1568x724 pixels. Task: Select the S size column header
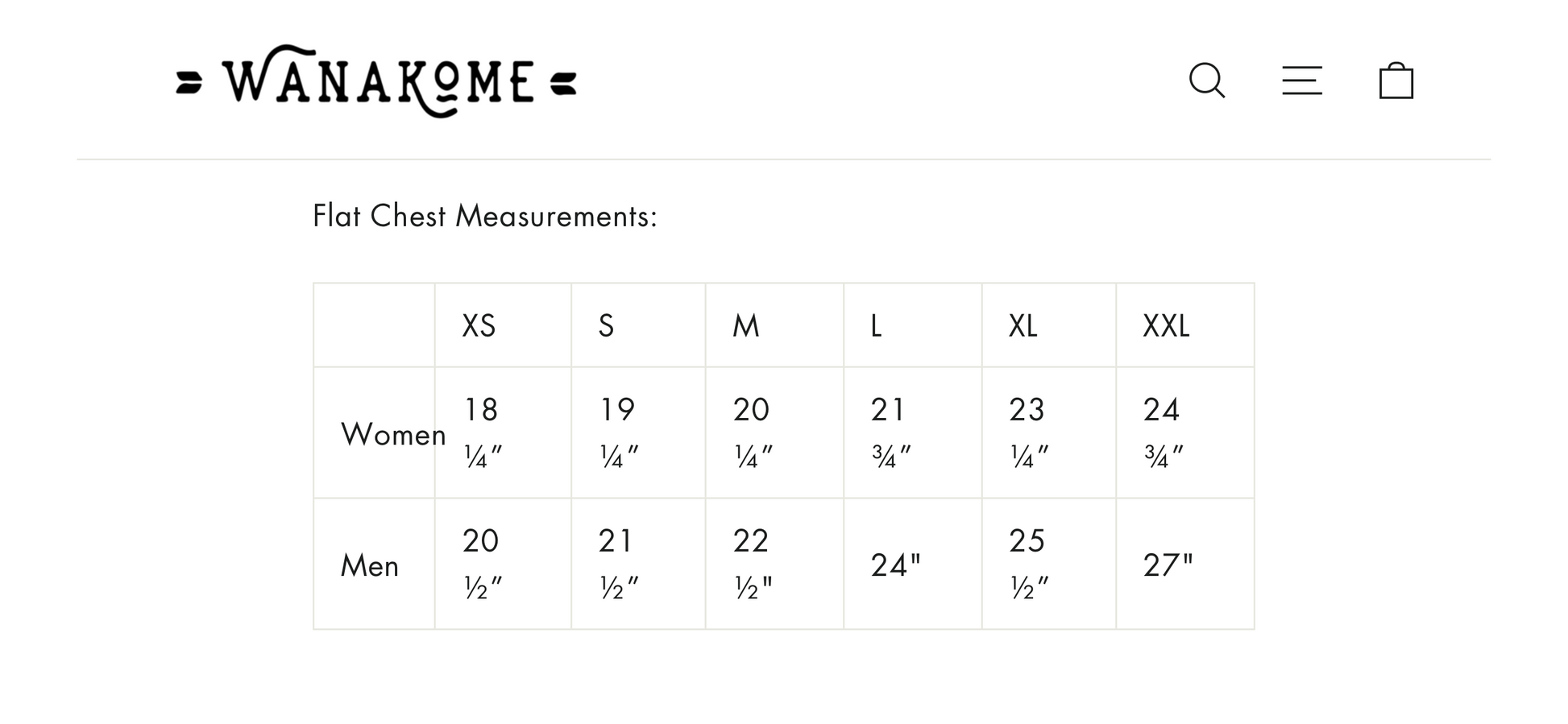[x=607, y=325]
